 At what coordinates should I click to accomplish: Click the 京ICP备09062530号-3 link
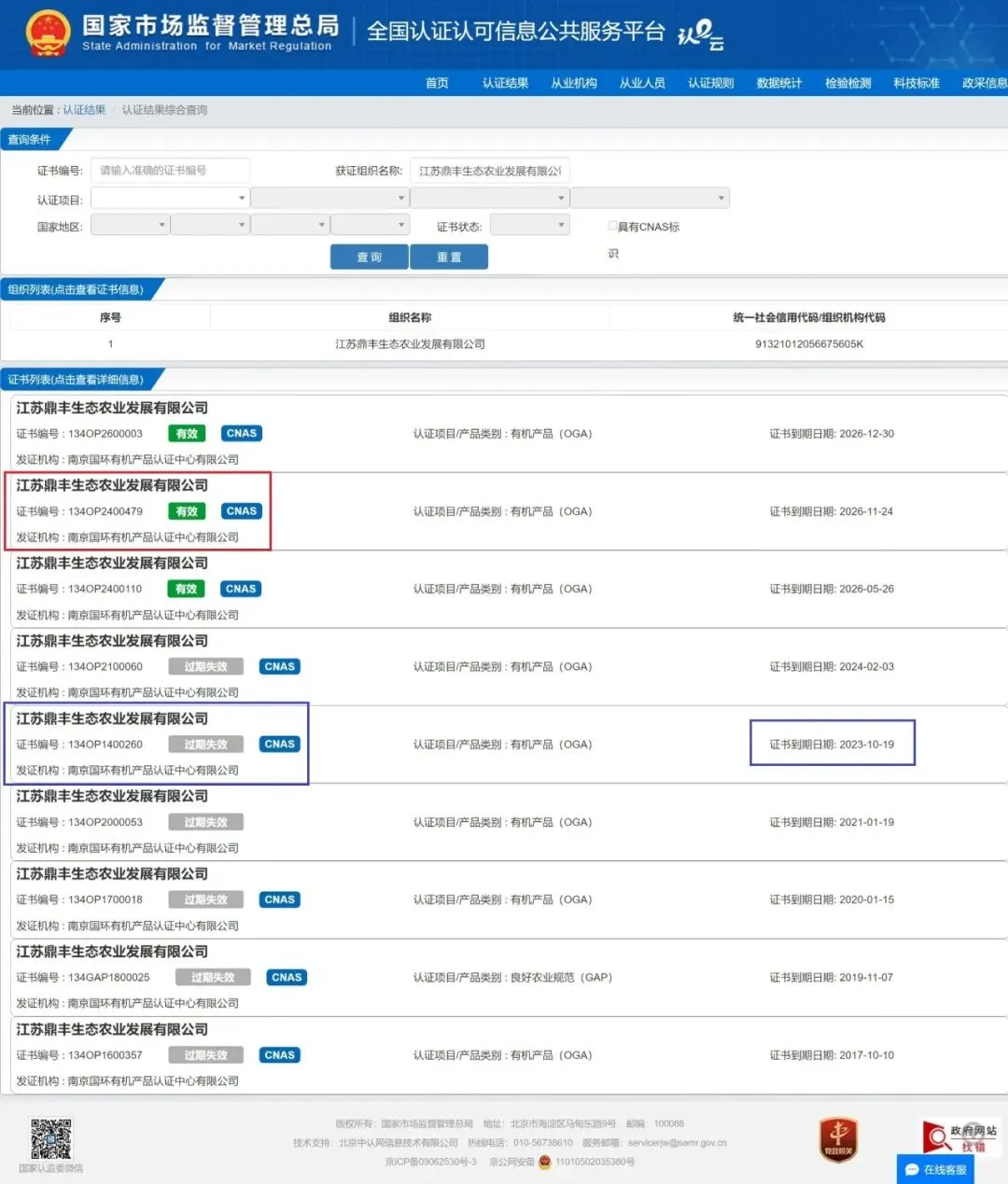tap(430, 1162)
